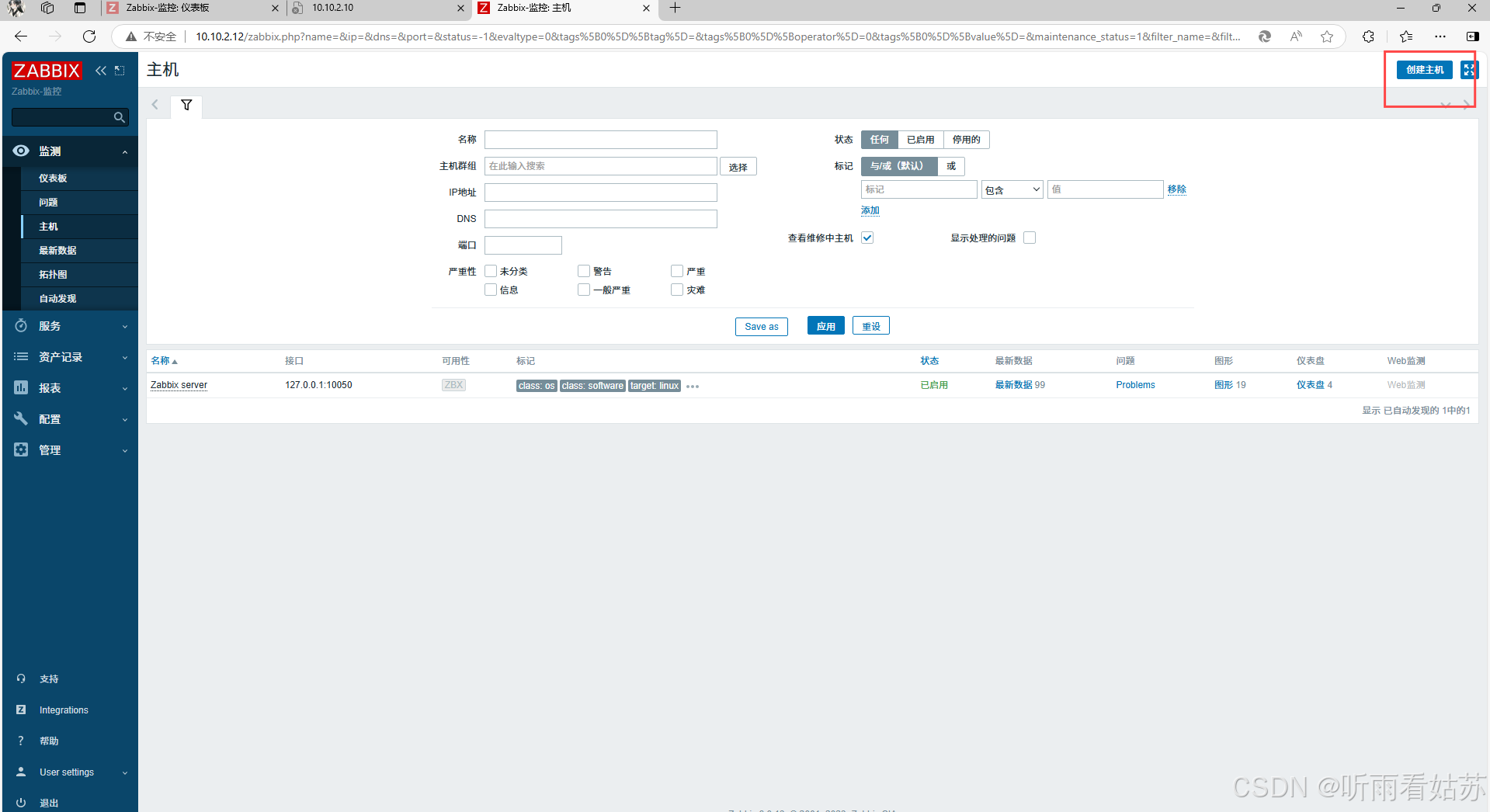Click 名称 filter input field
The height and width of the screenshot is (812, 1490).
(x=600, y=140)
